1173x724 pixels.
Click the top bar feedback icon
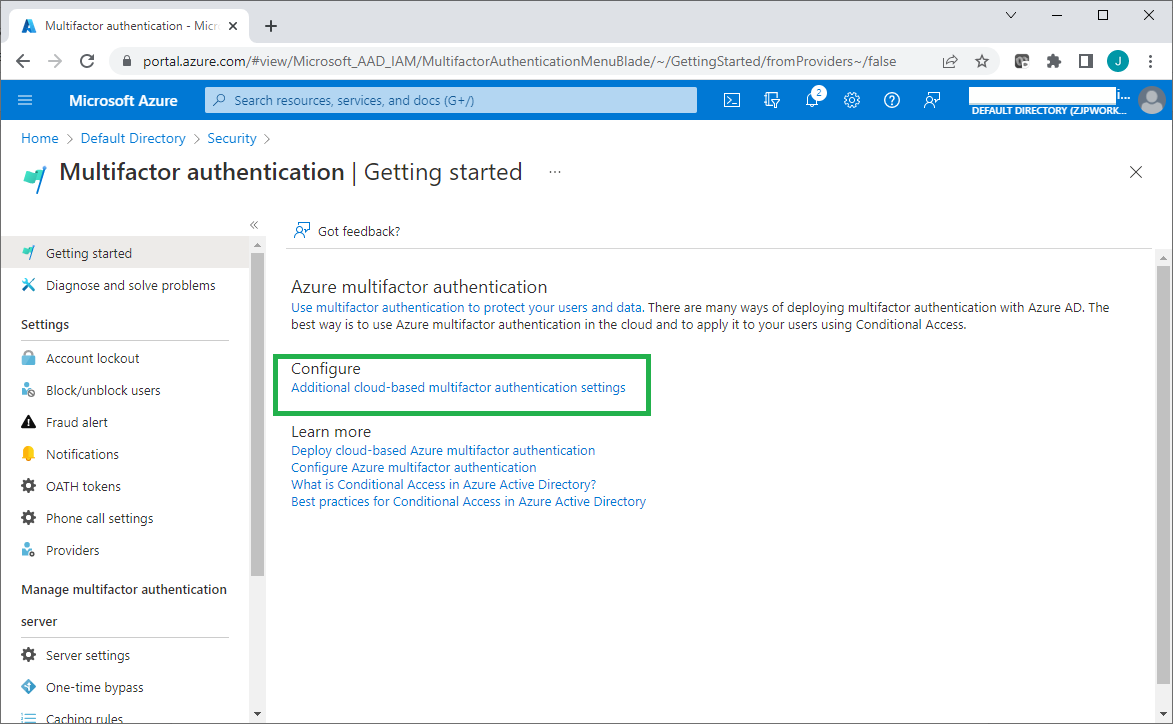click(932, 100)
